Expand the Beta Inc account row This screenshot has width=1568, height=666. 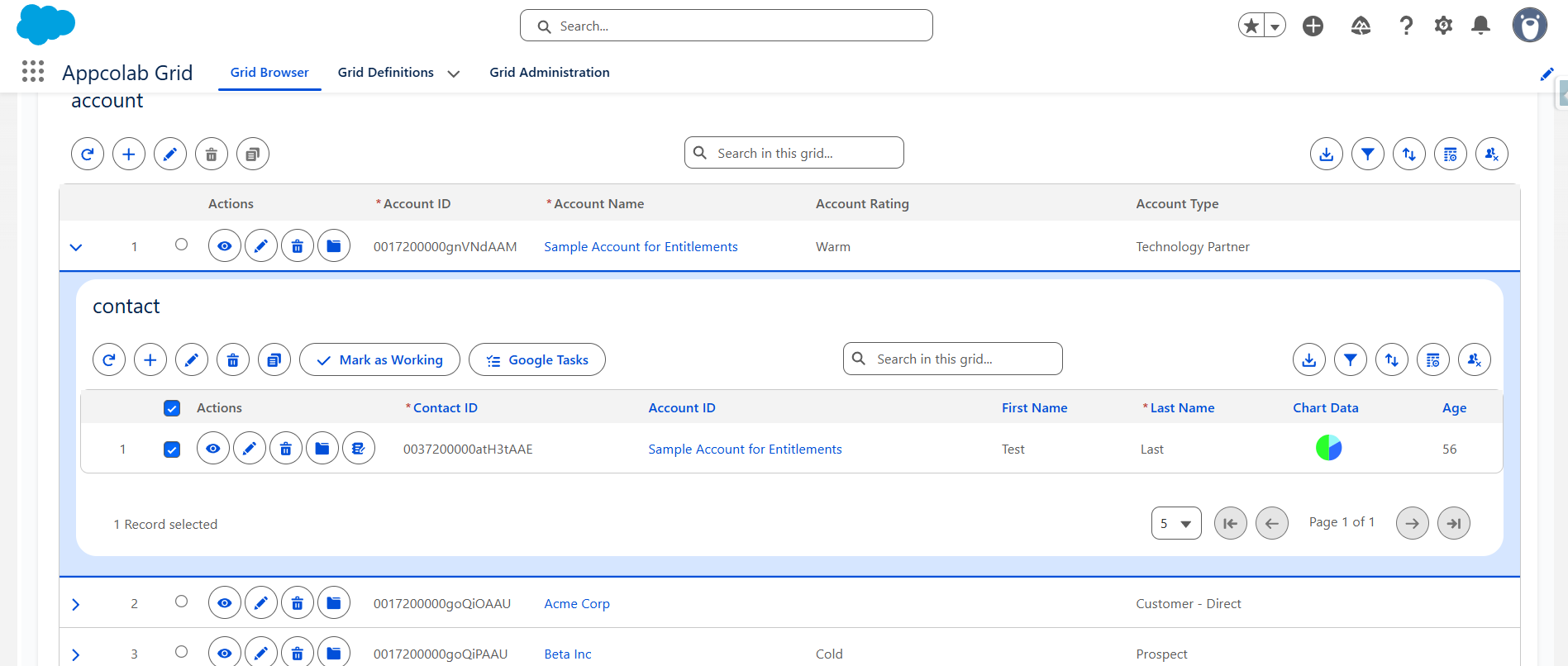pos(76,654)
